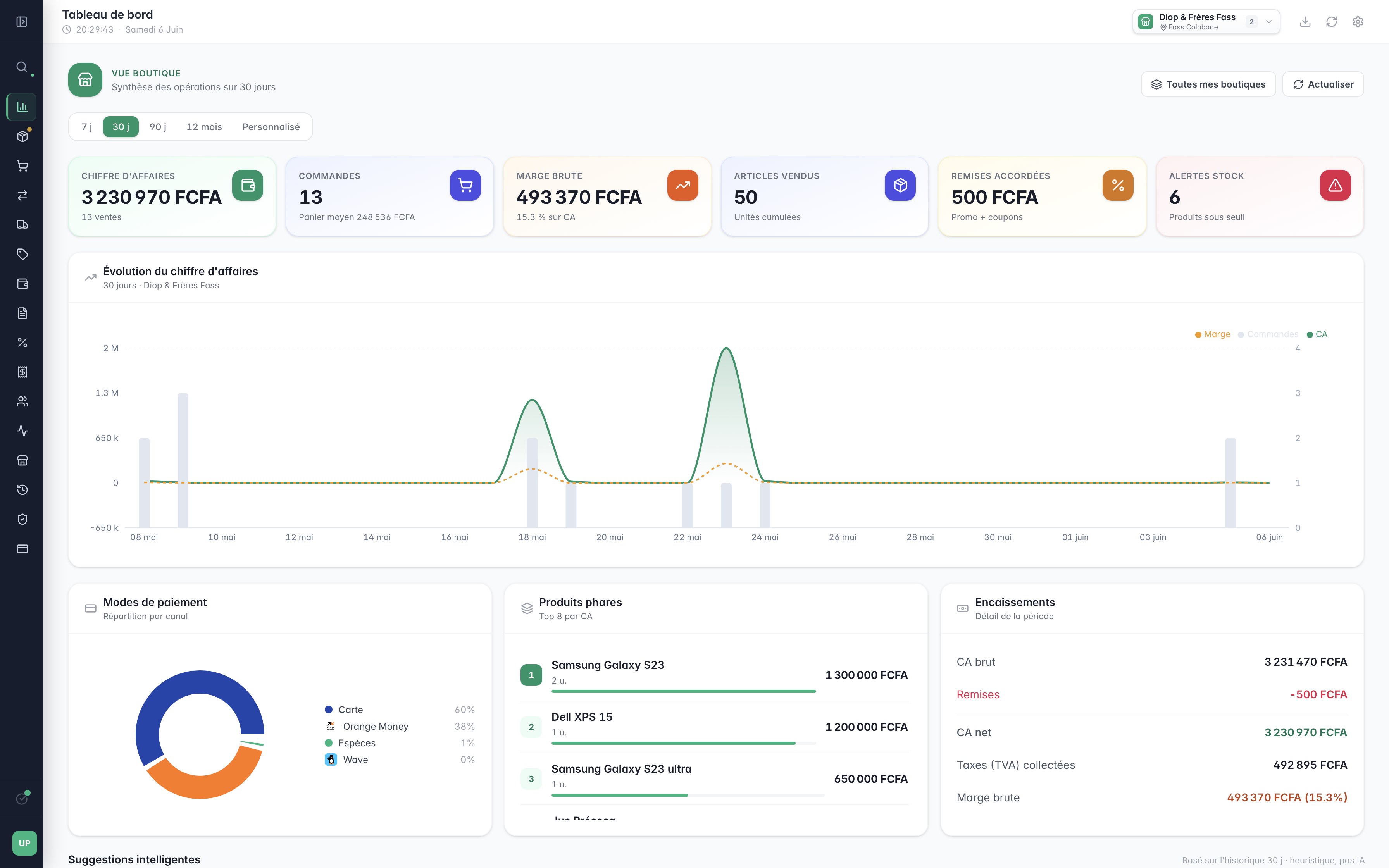
Task: Click the download icon in the top bar
Action: [x=1305, y=22]
